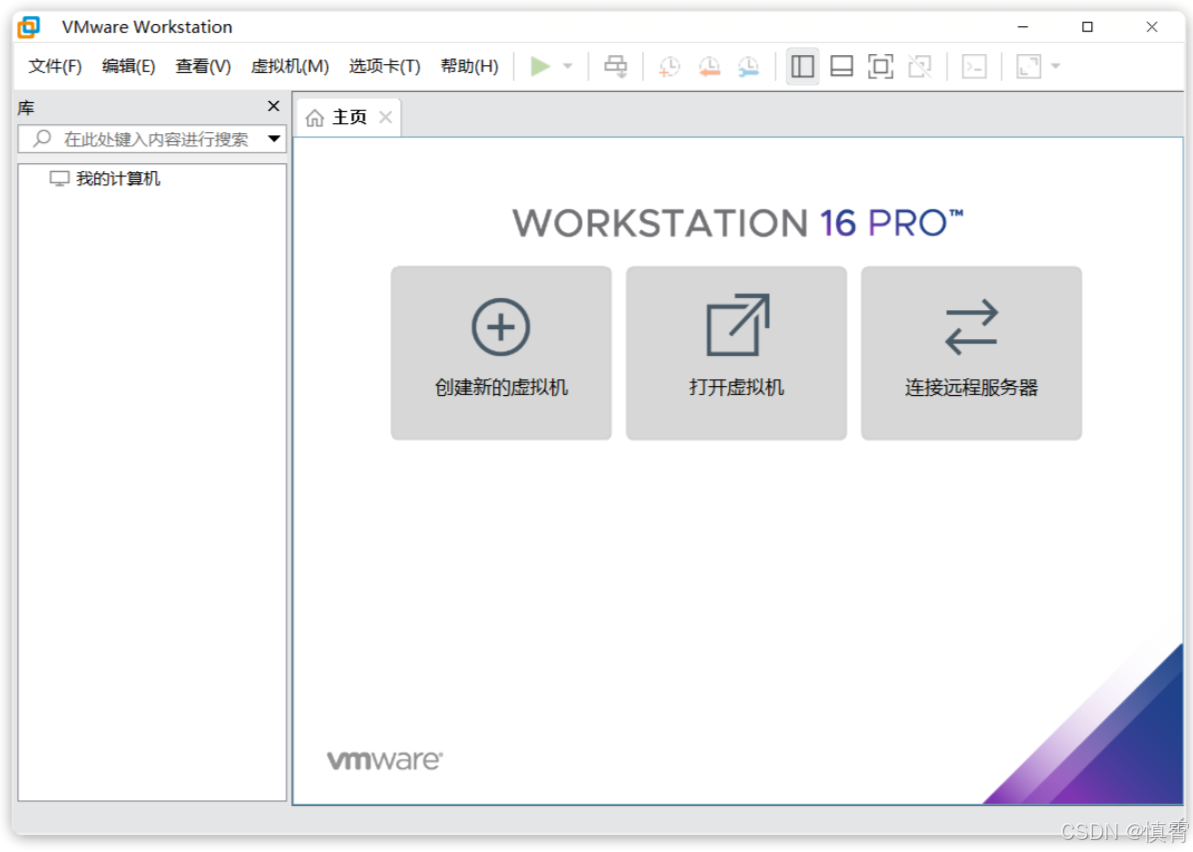Click the VMware Workstation title bar logo
Viewport: 1193px width, 852px height.
(x=29, y=27)
